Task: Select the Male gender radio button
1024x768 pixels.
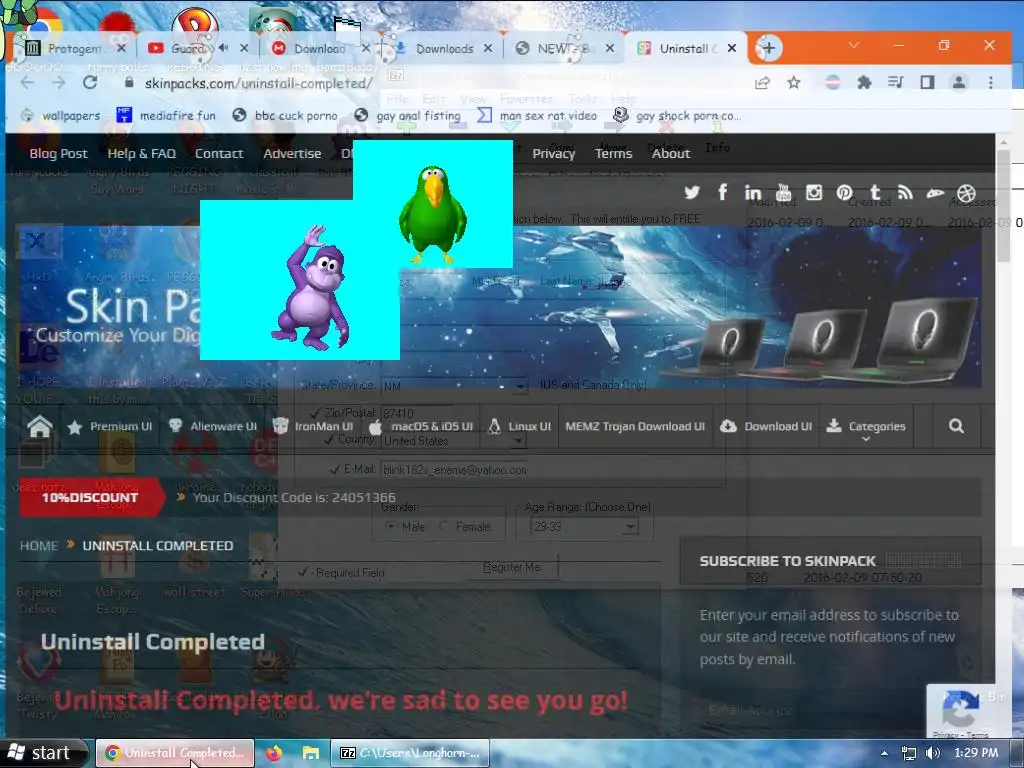Action: pyautogui.click(x=391, y=526)
